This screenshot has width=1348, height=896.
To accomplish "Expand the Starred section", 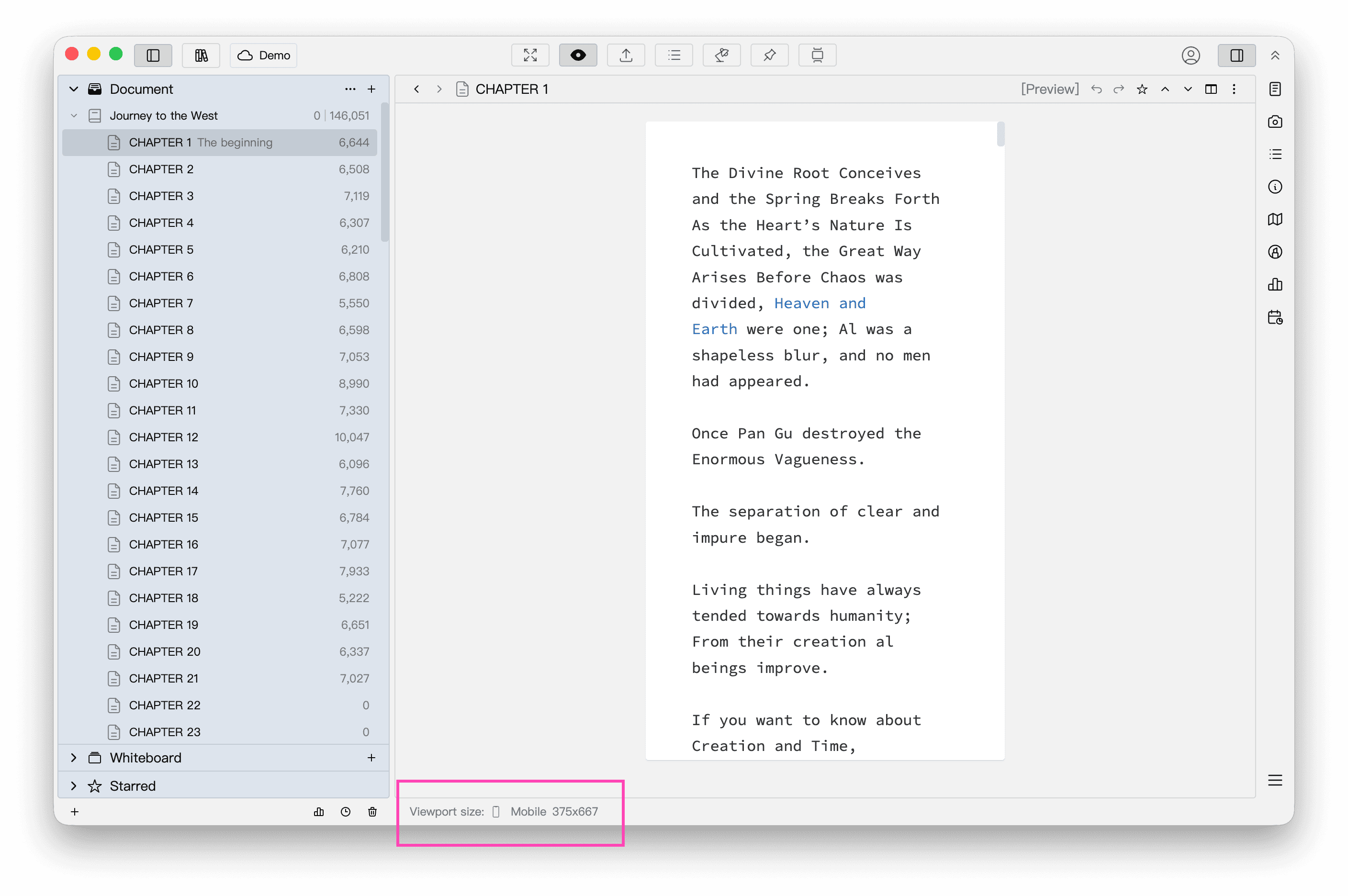I will (74, 786).
